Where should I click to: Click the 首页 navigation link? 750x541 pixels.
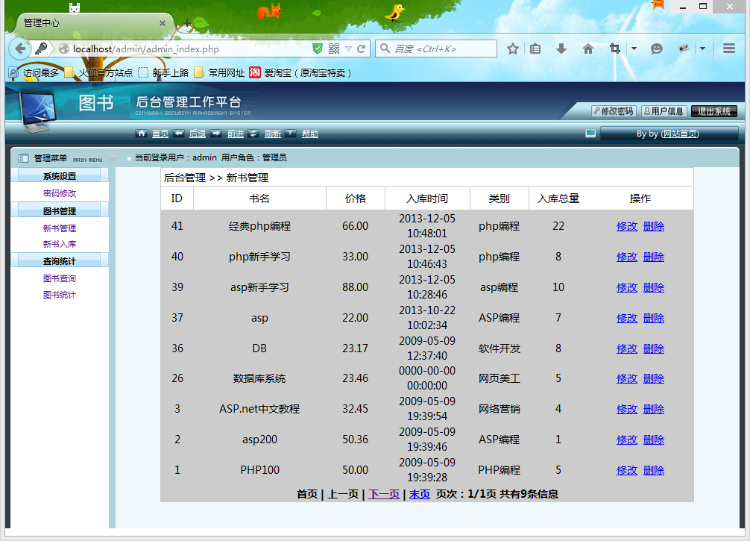(x=160, y=133)
